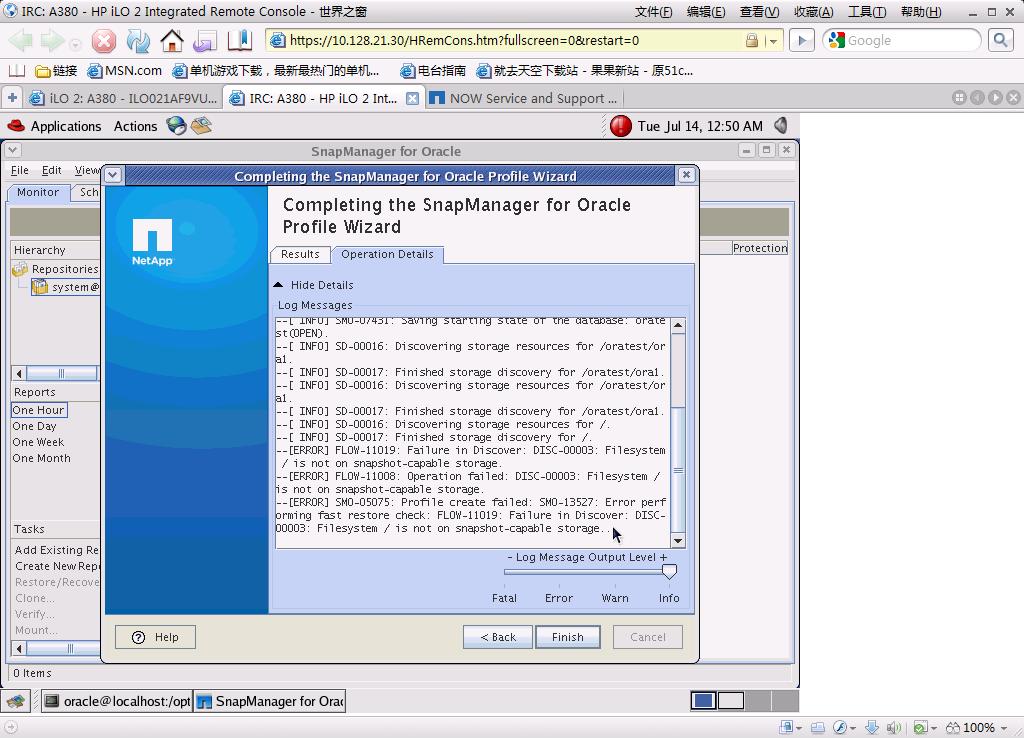The height and width of the screenshot is (738, 1024).
Task: Switch to the second workspace in switcher
Action: tap(731, 701)
